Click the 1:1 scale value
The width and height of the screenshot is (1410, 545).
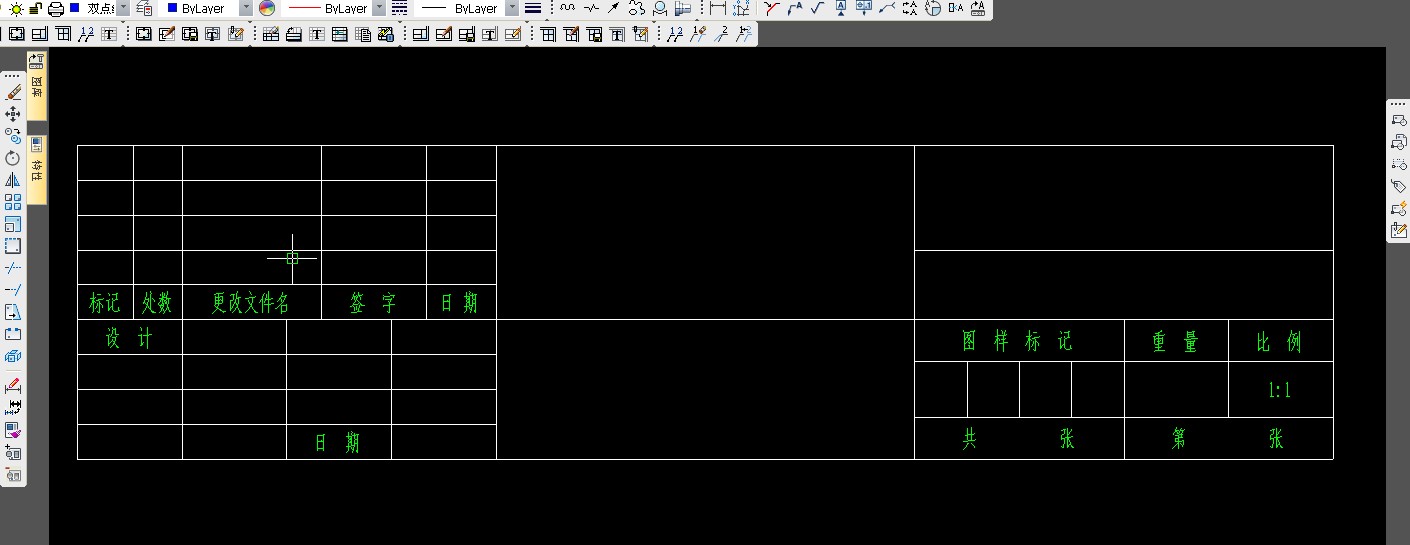[1279, 391]
